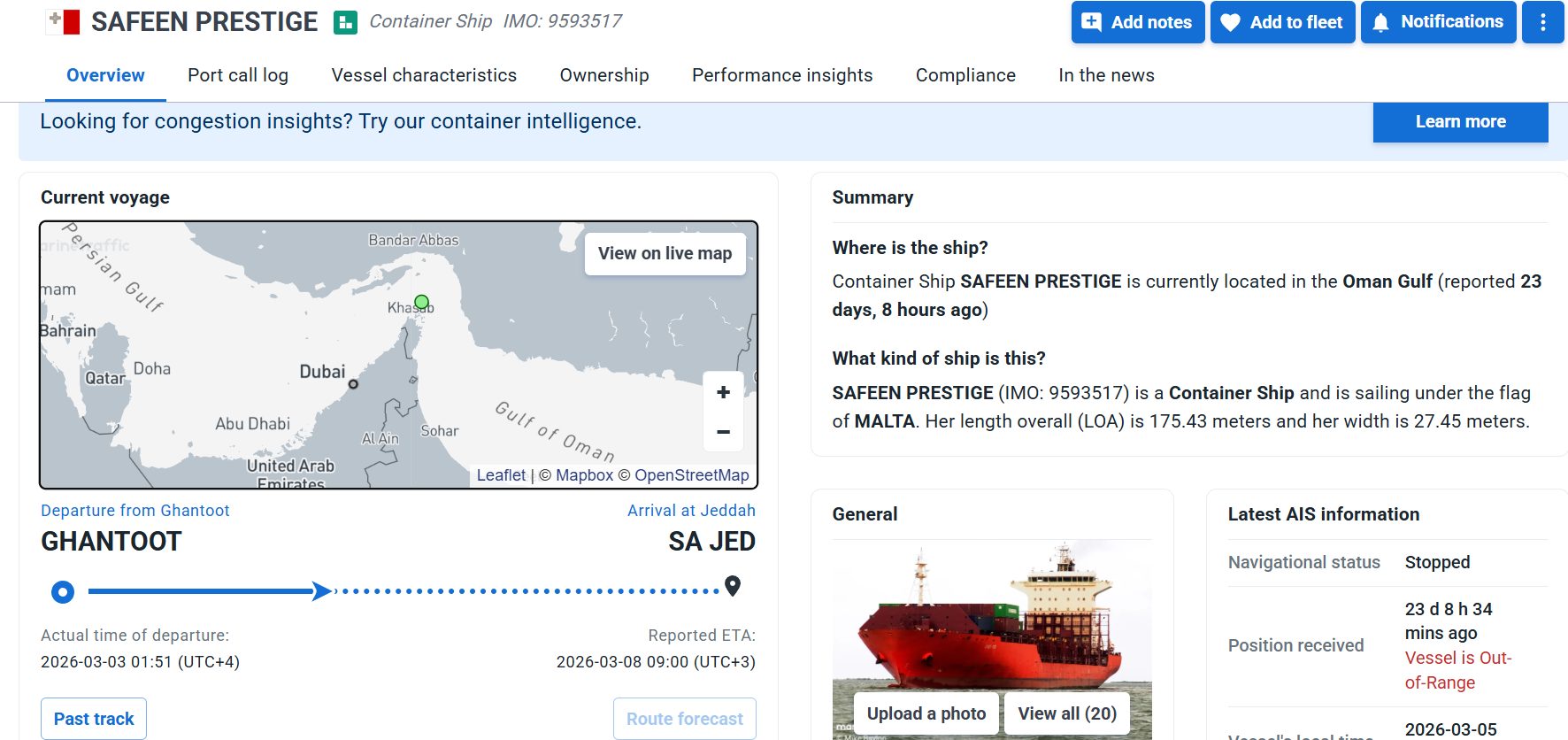Click the destination pin icon
The height and width of the screenshot is (740, 1568).
pyautogui.click(x=733, y=586)
